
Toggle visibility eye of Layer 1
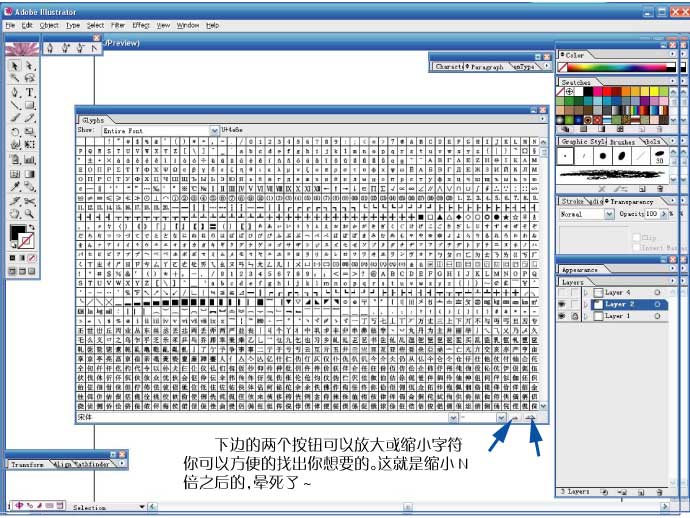(x=562, y=316)
